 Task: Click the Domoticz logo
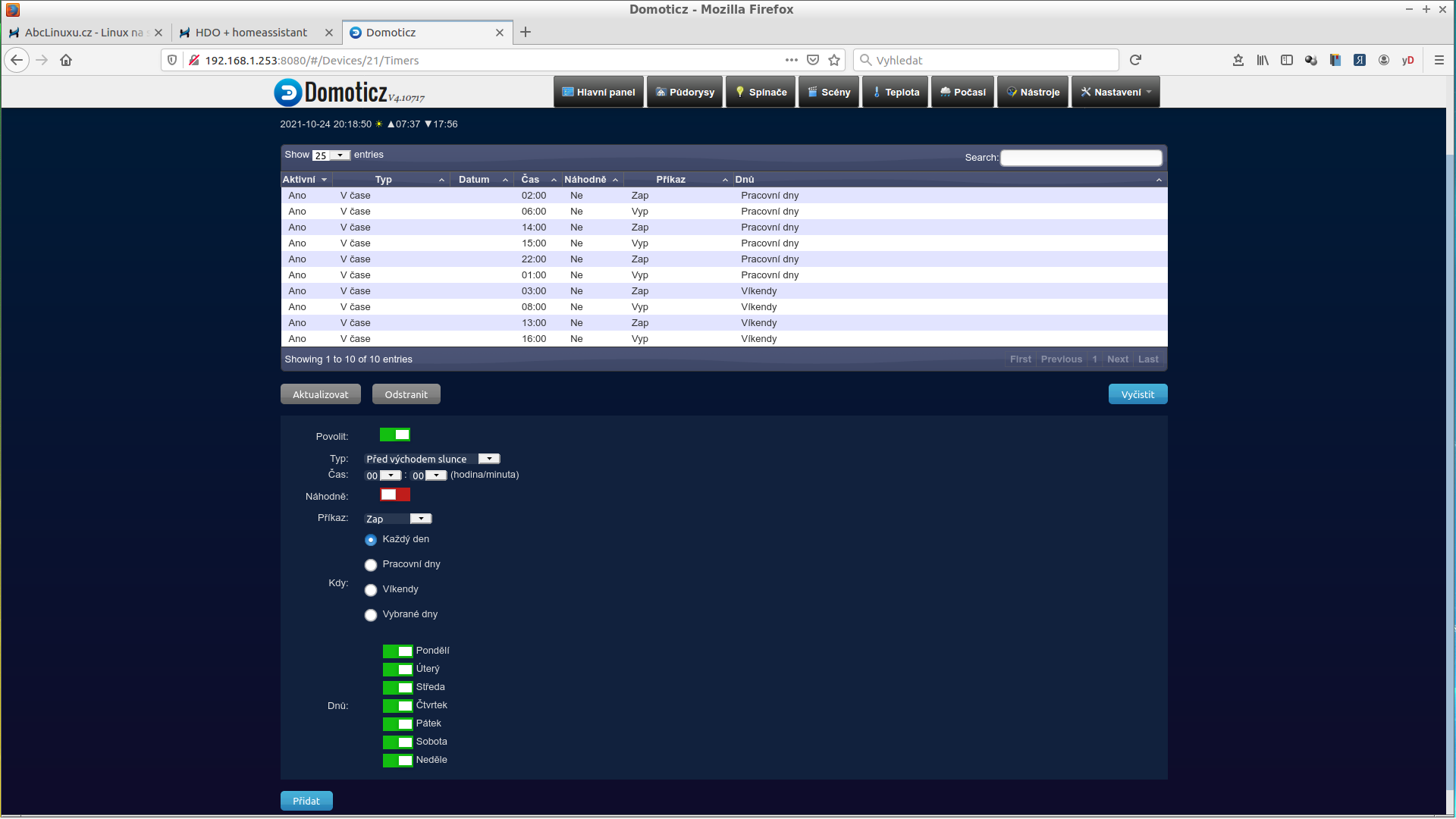[349, 92]
